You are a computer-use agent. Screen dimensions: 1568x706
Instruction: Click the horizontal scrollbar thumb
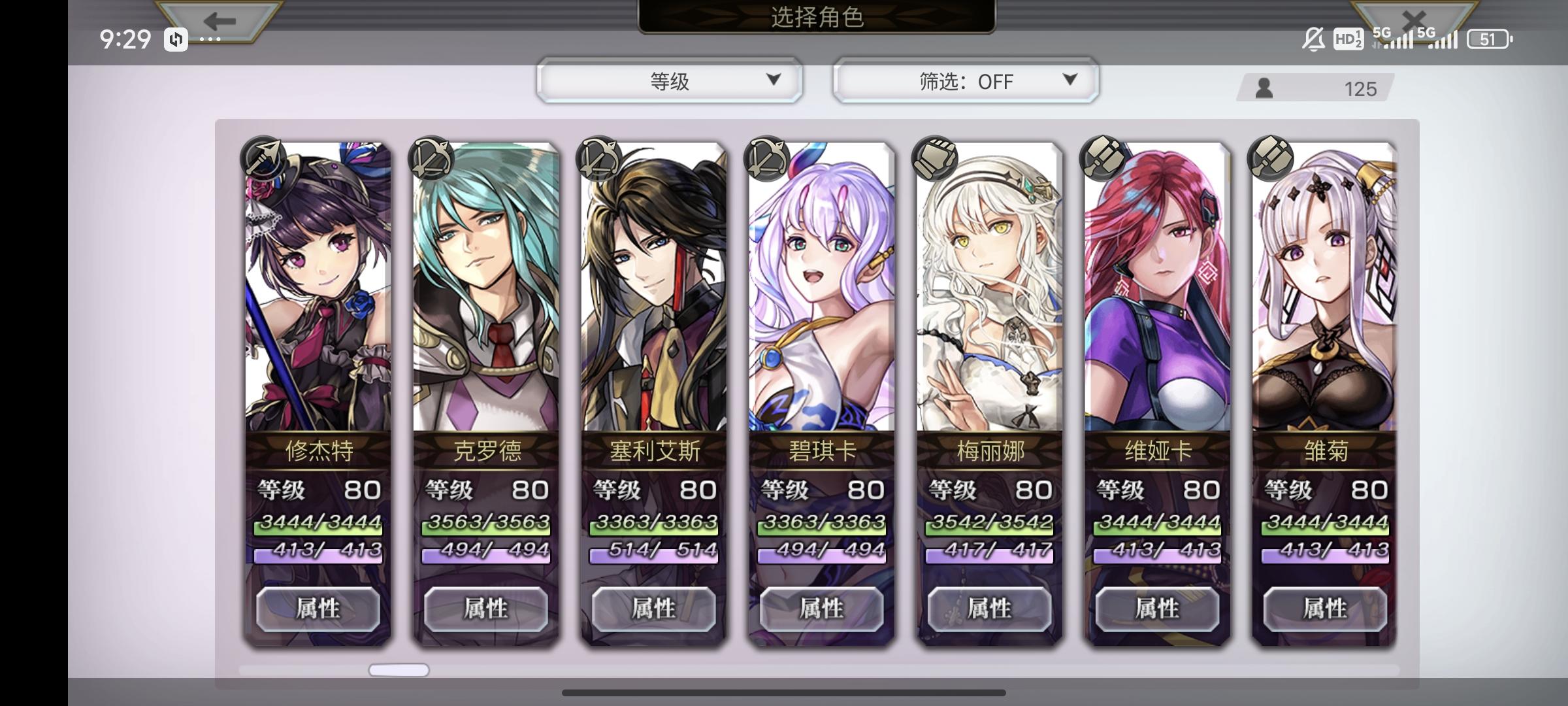coord(399,670)
